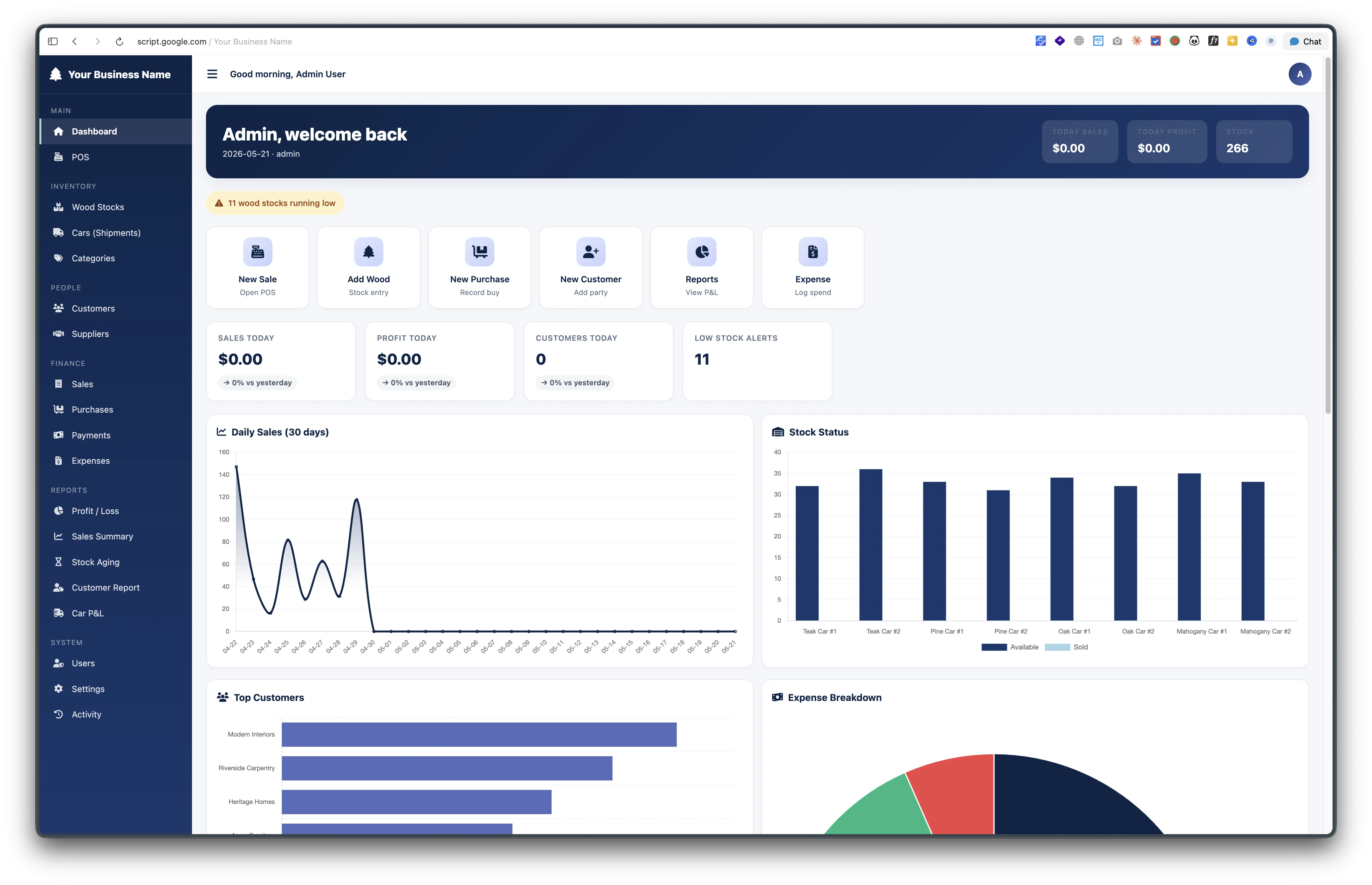
Task: Click the Riverside Carpentry bar in Top Customers
Action: point(446,768)
